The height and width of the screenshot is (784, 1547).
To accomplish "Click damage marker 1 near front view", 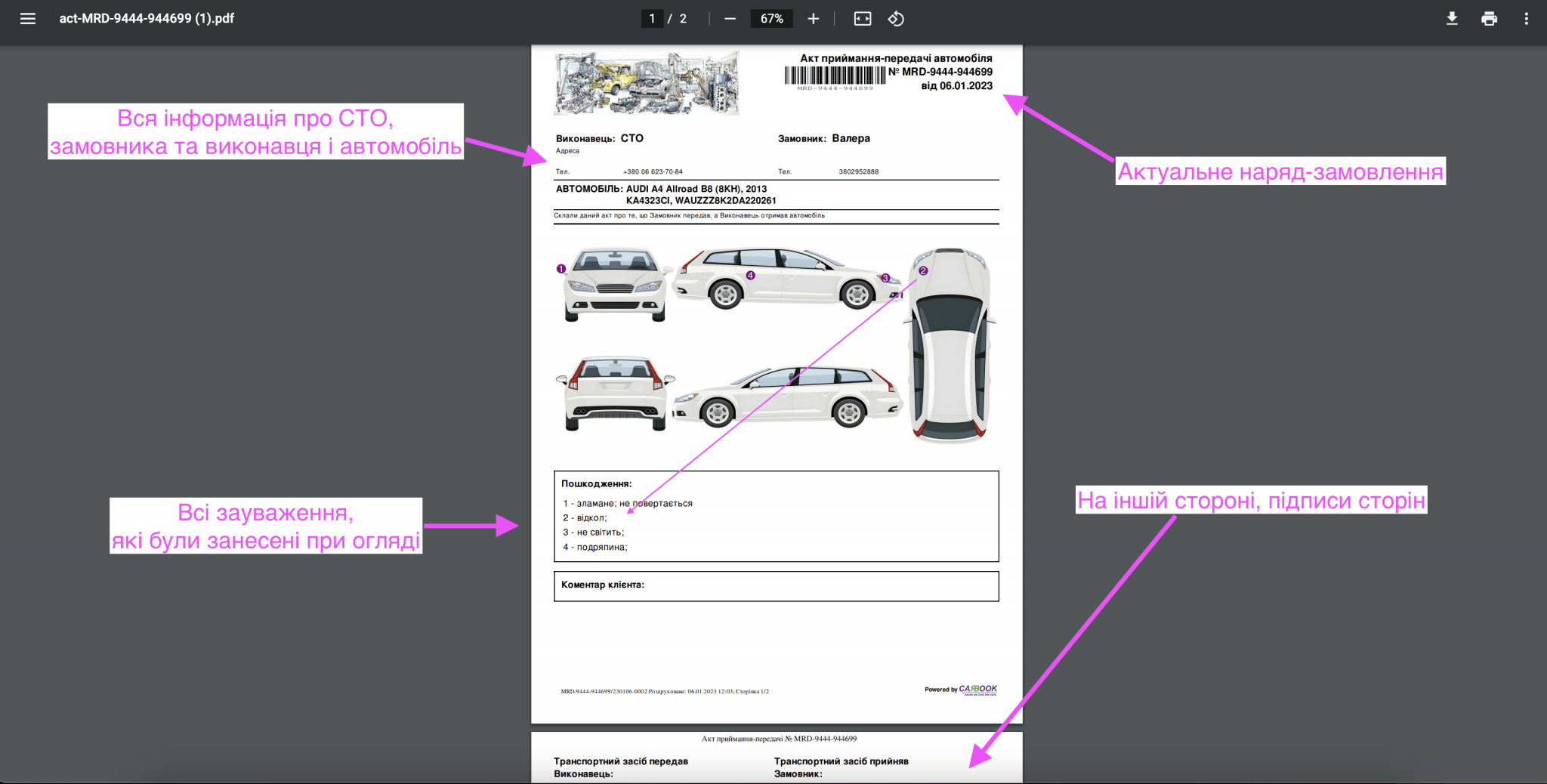I will click(560, 269).
